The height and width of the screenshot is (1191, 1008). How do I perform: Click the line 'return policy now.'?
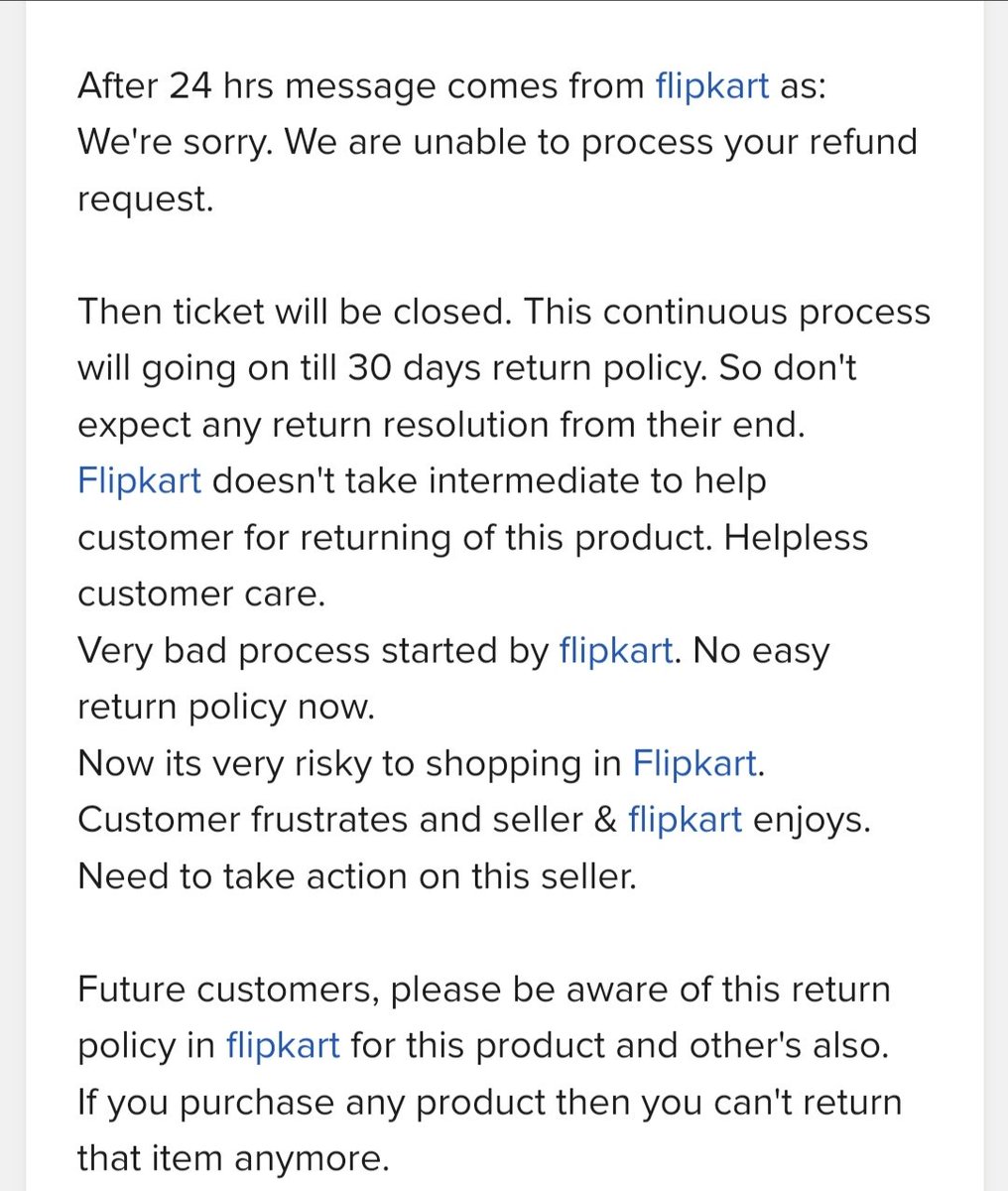pyautogui.click(x=226, y=709)
